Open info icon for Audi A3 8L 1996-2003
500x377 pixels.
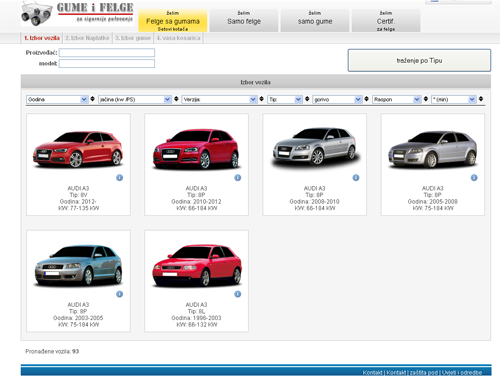238,294
